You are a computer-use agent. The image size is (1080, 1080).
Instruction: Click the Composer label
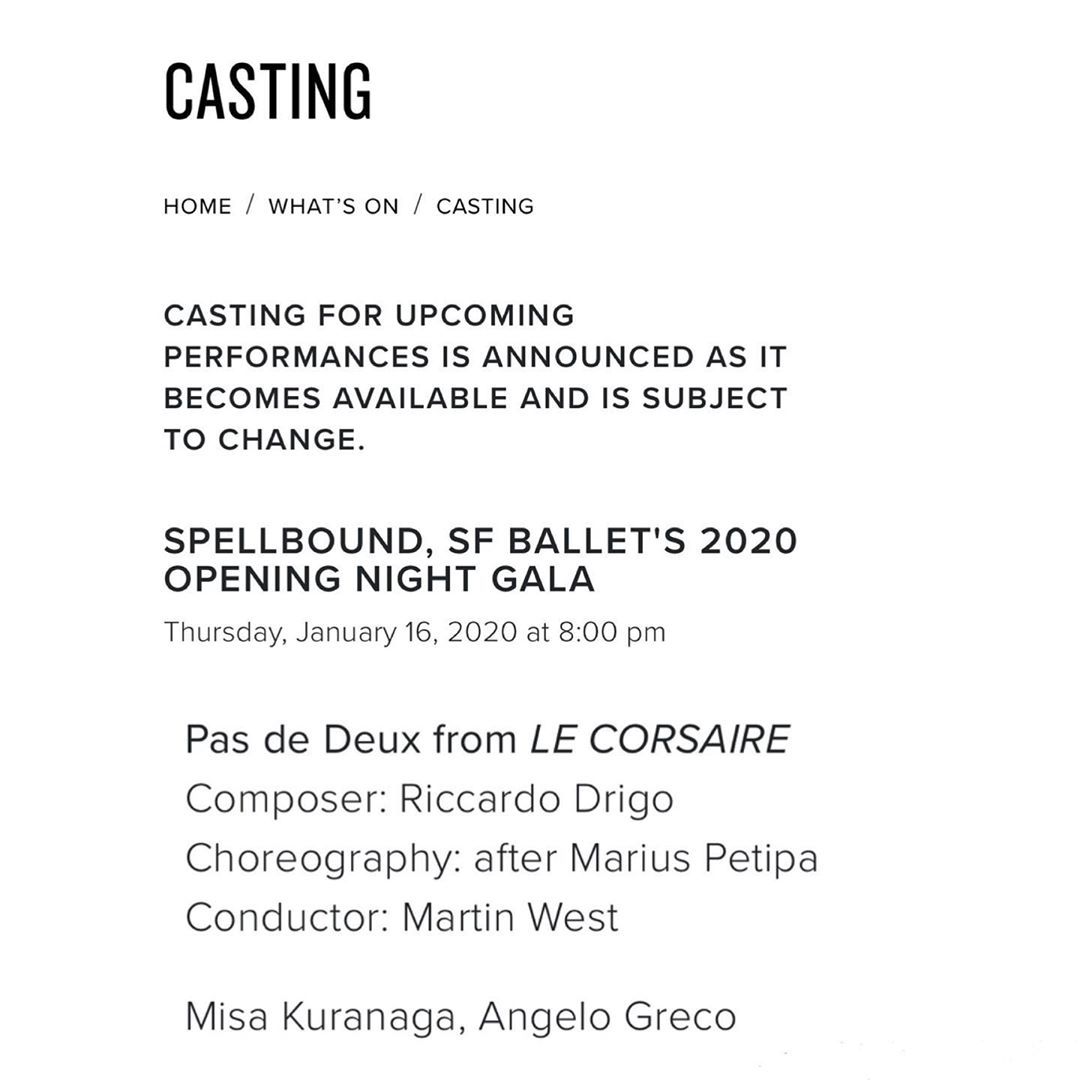pyautogui.click(x=284, y=799)
